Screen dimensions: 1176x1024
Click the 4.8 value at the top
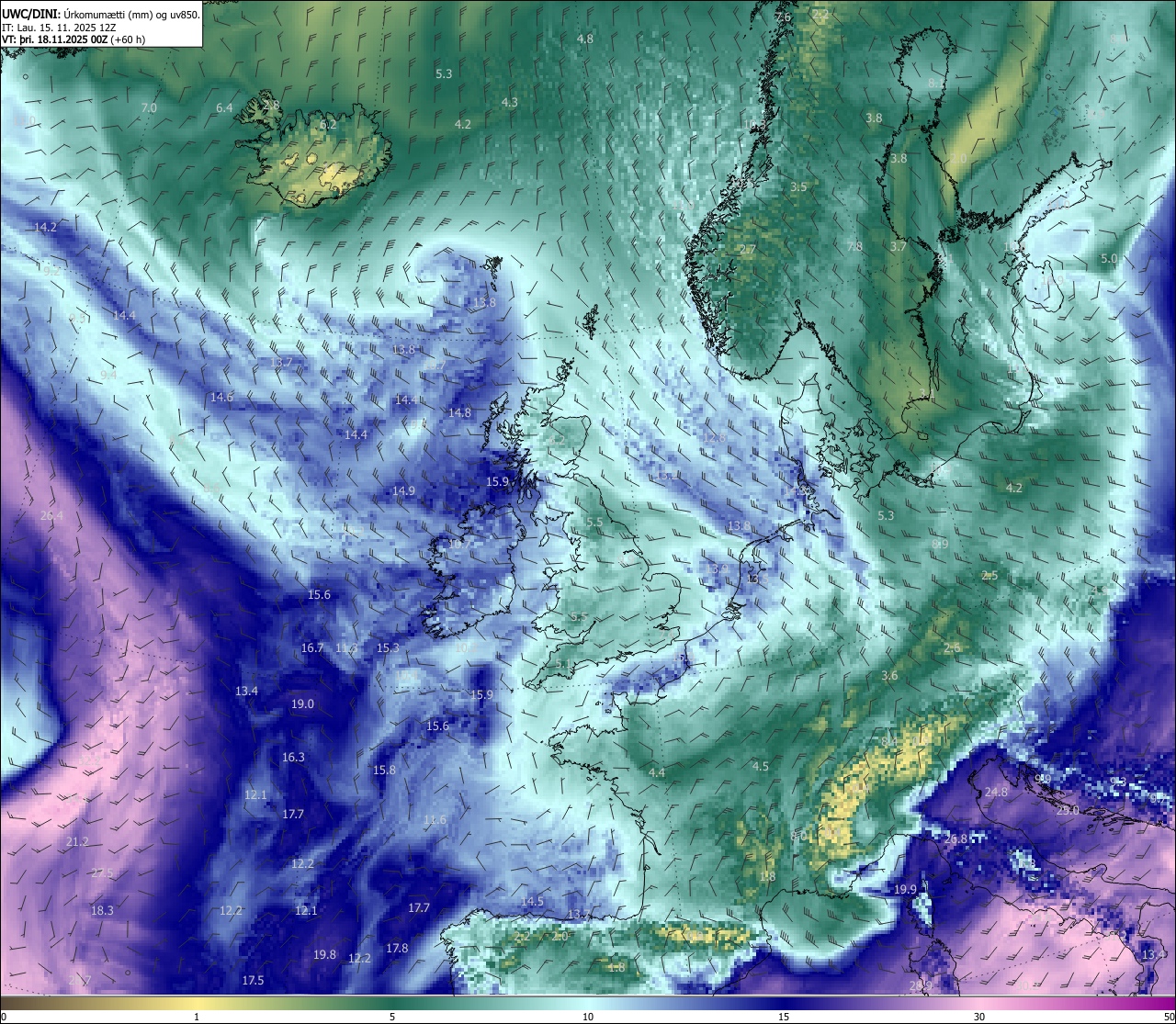pyautogui.click(x=585, y=39)
